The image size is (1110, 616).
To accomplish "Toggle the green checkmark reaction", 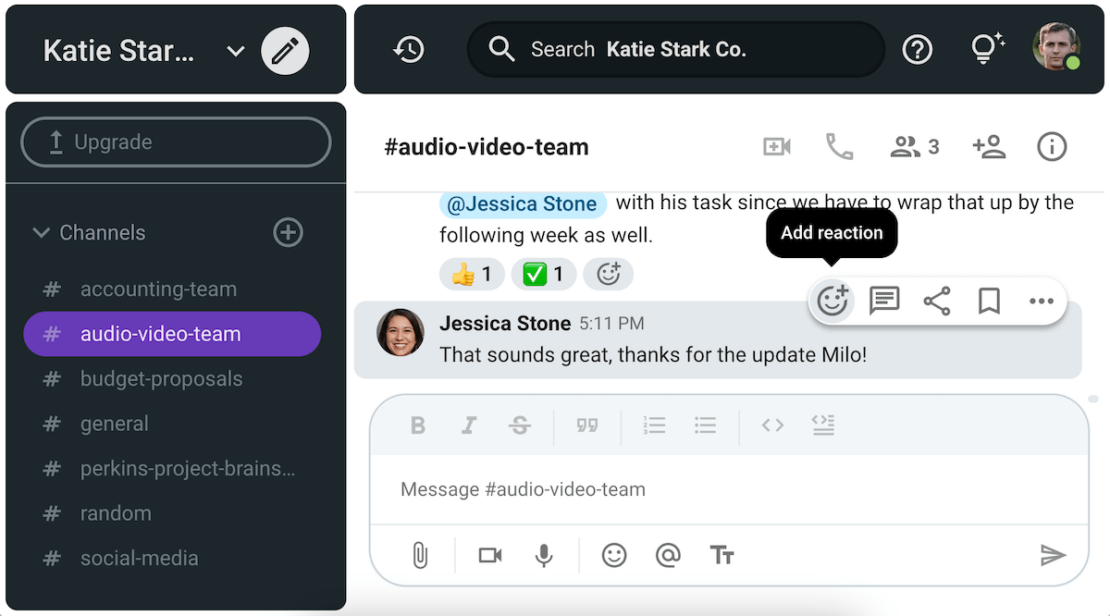I will [544, 274].
